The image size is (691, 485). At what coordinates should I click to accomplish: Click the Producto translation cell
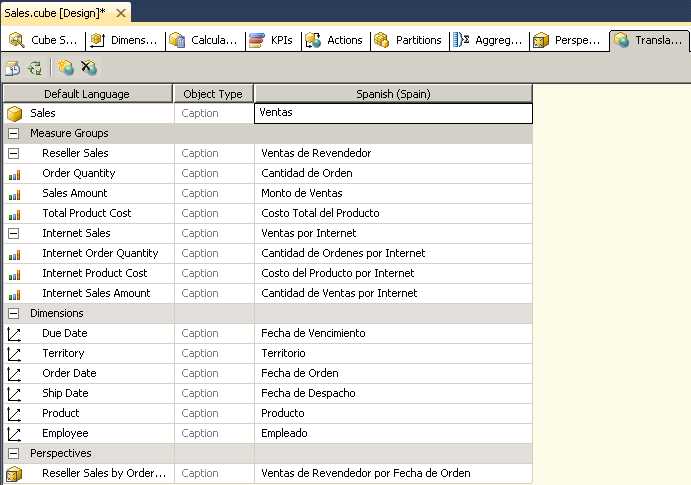pyautogui.click(x=393, y=414)
